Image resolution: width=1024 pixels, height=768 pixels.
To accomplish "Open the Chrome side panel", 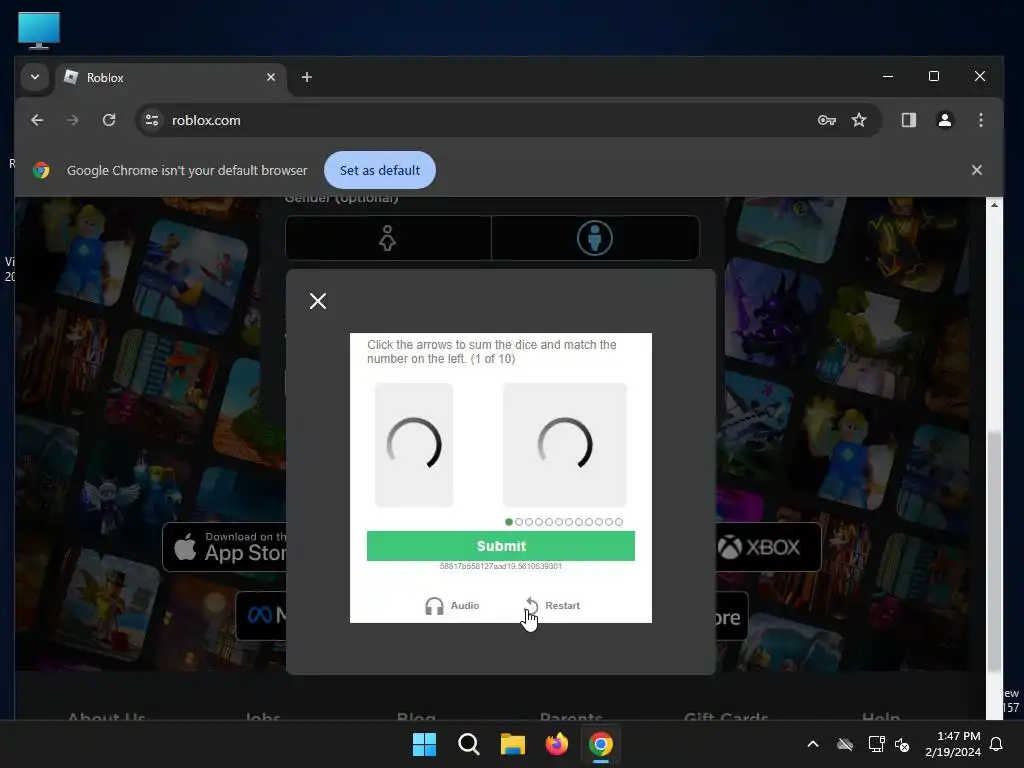I will coord(908,120).
